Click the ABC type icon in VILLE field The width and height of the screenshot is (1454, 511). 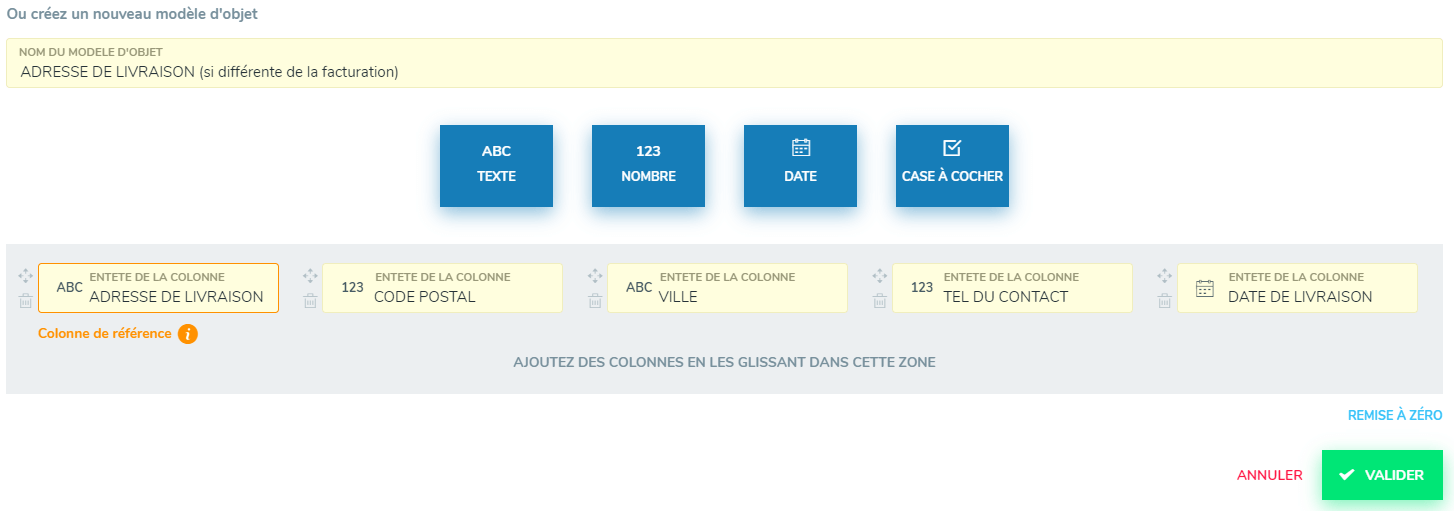(639, 287)
